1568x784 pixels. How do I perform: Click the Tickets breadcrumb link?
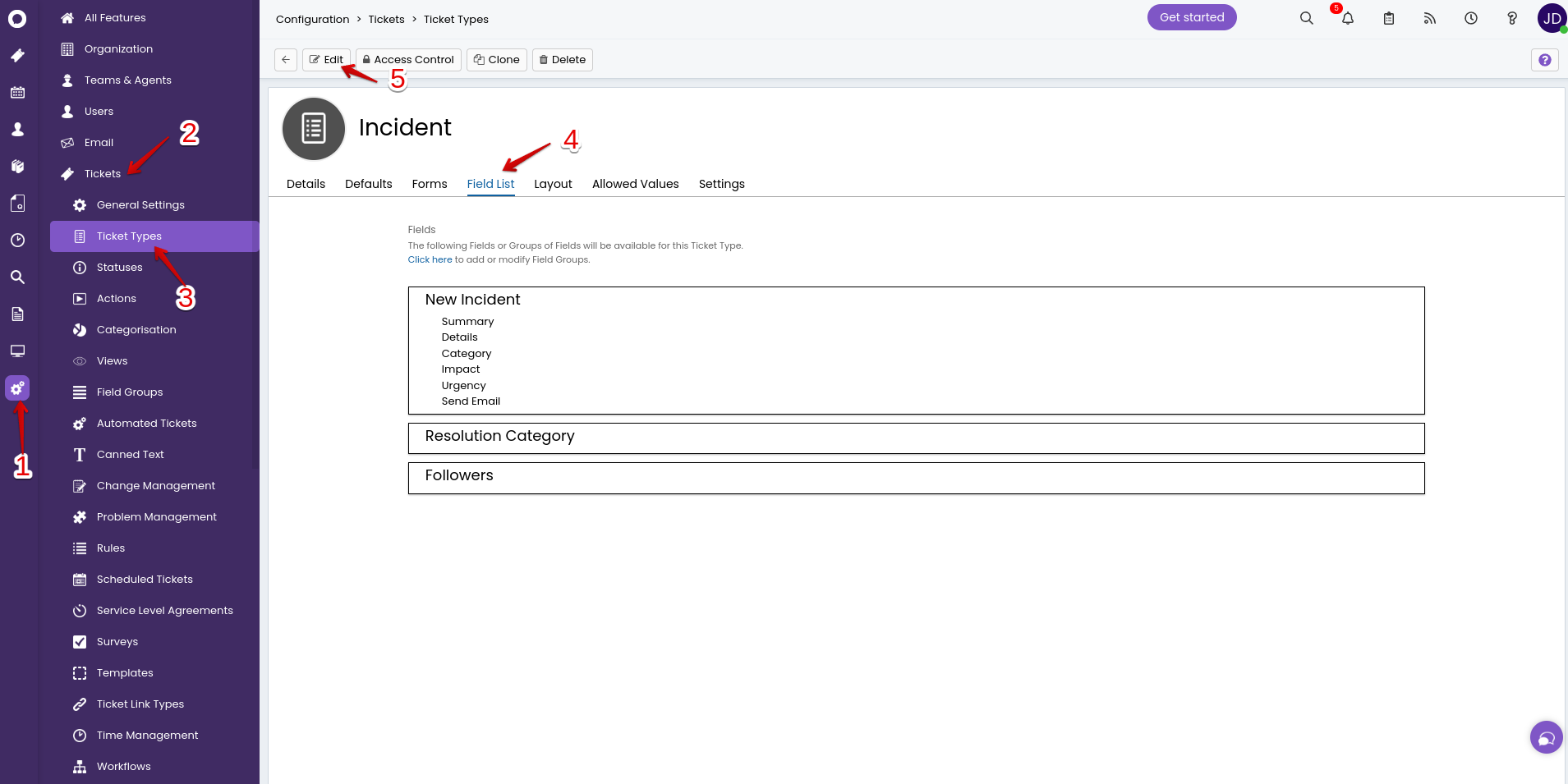coord(386,20)
